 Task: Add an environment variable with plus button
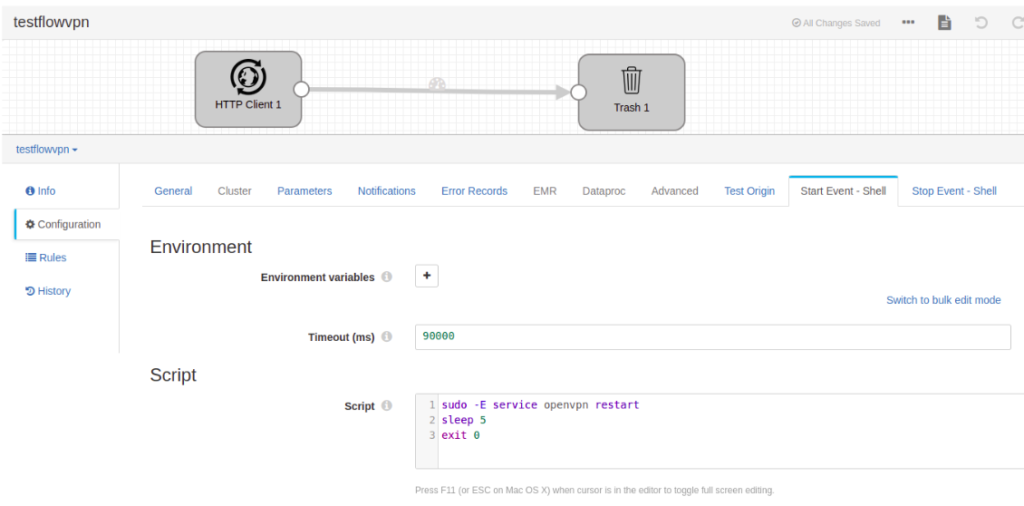pyautogui.click(x=427, y=276)
